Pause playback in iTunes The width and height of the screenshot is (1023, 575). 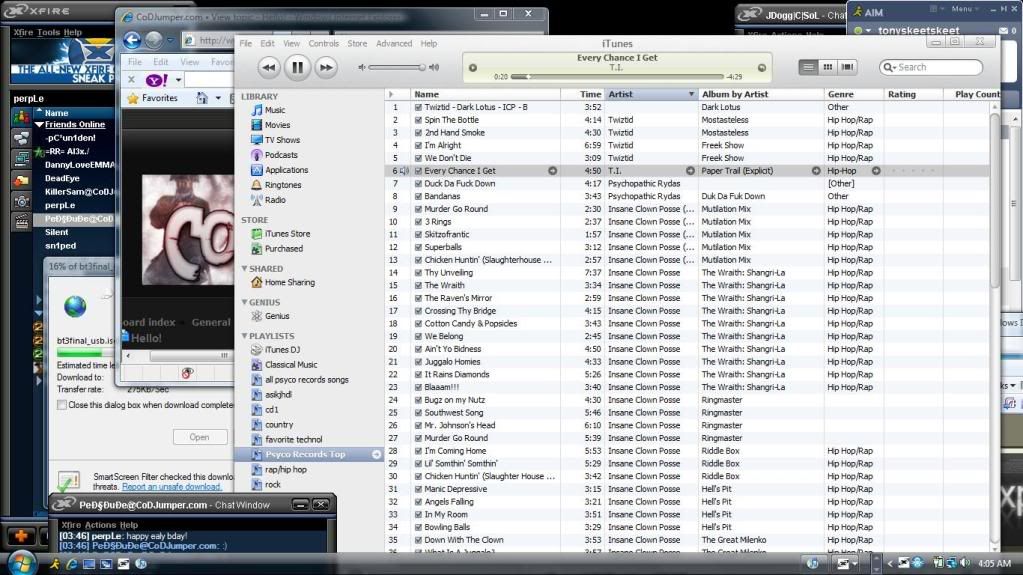coord(297,67)
